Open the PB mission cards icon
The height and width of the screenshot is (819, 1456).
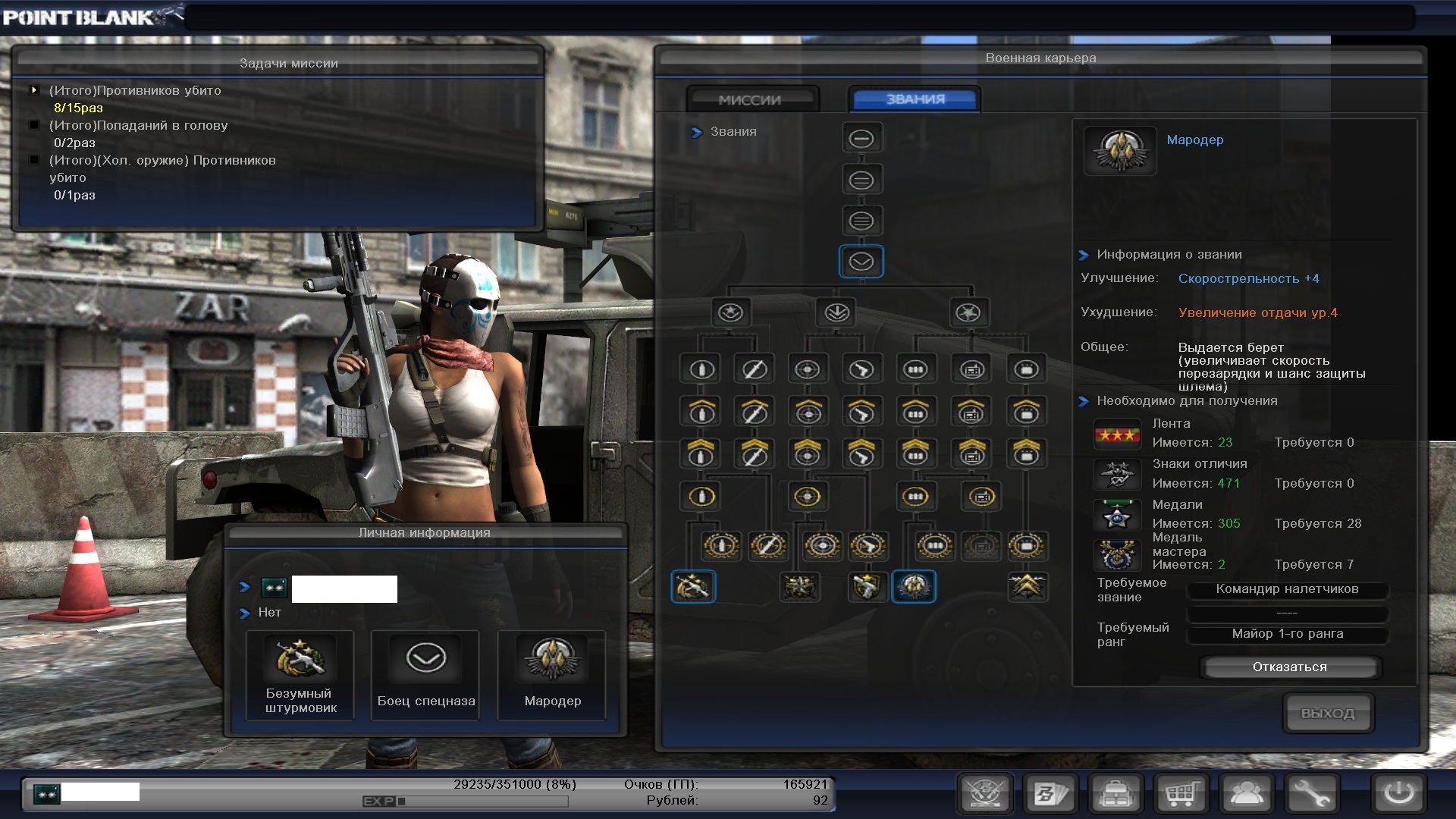click(x=1050, y=794)
